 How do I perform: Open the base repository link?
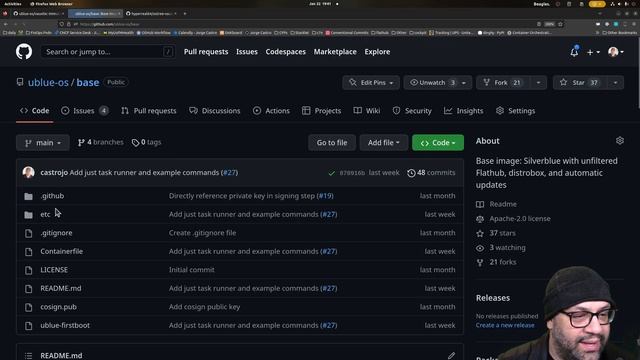88,82
